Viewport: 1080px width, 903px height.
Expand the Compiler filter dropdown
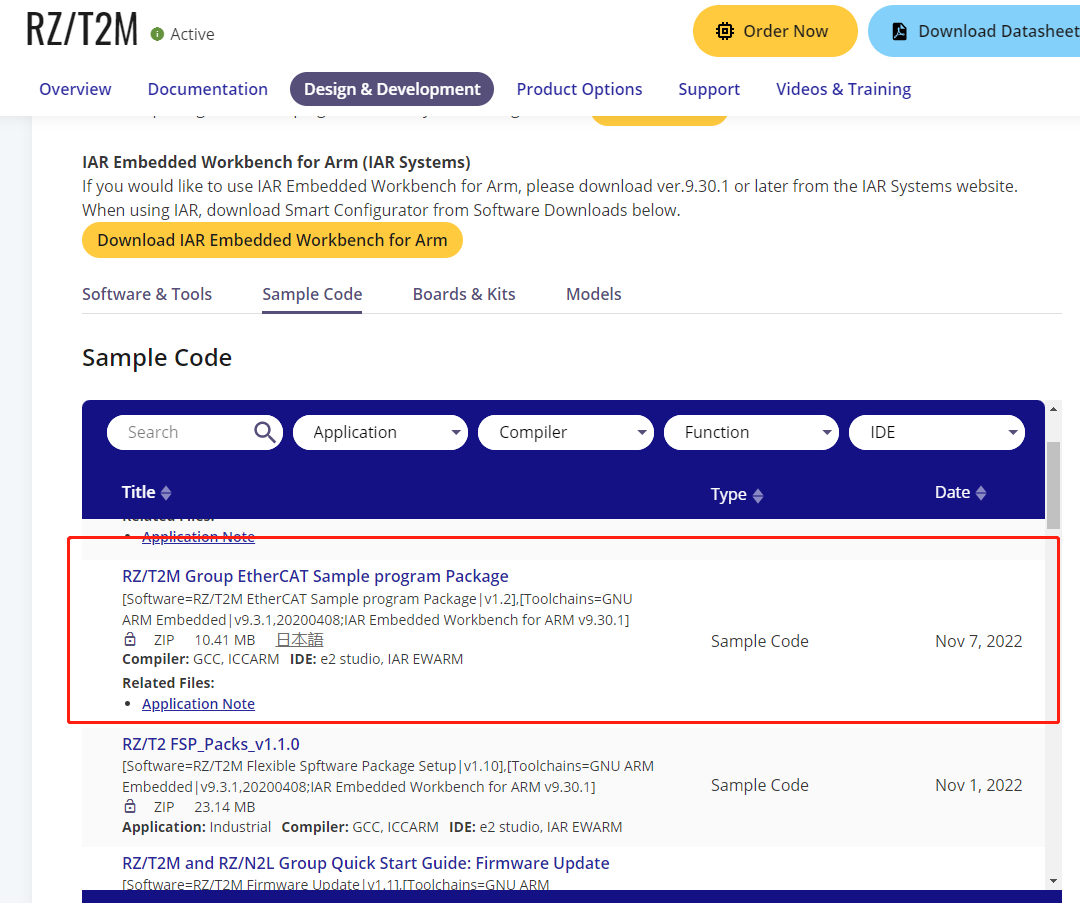click(565, 432)
